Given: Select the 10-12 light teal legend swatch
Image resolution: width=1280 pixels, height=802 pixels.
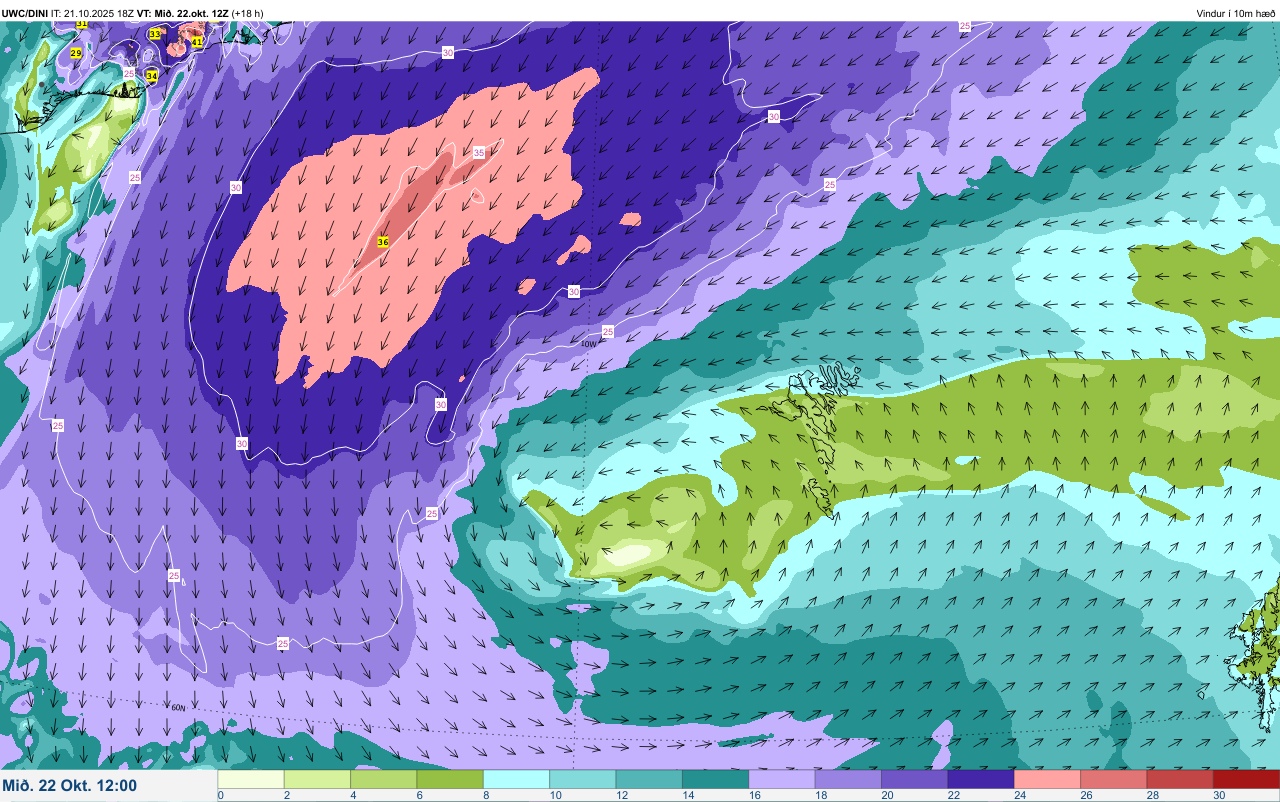Looking at the screenshot, I should tap(583, 779).
